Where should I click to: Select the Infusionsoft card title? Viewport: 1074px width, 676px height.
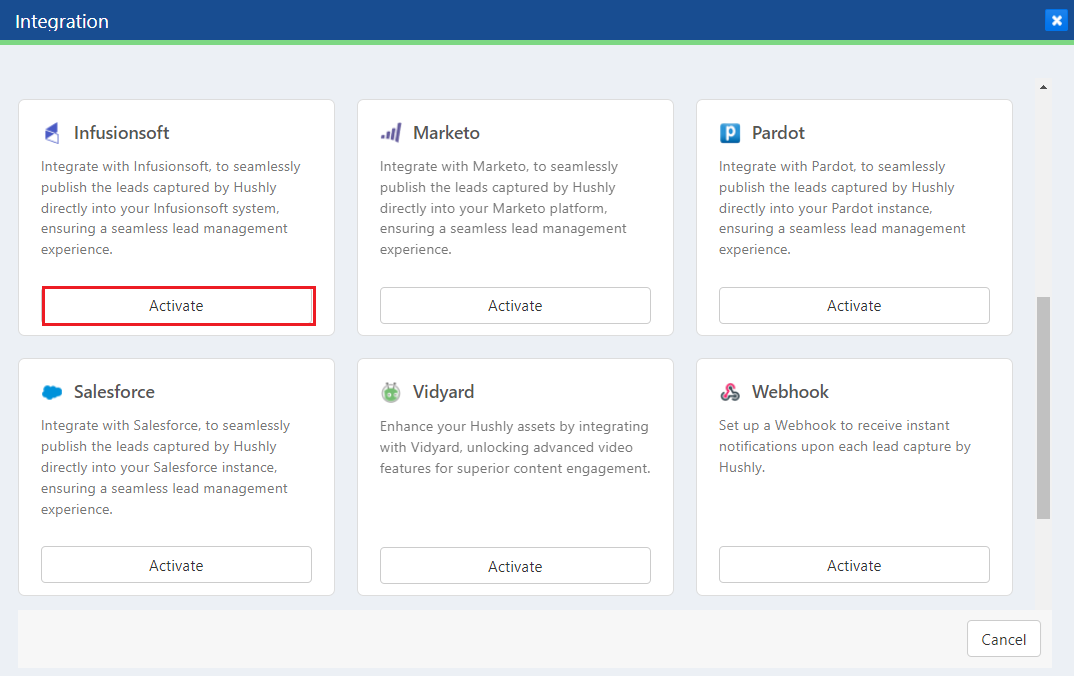[121, 133]
